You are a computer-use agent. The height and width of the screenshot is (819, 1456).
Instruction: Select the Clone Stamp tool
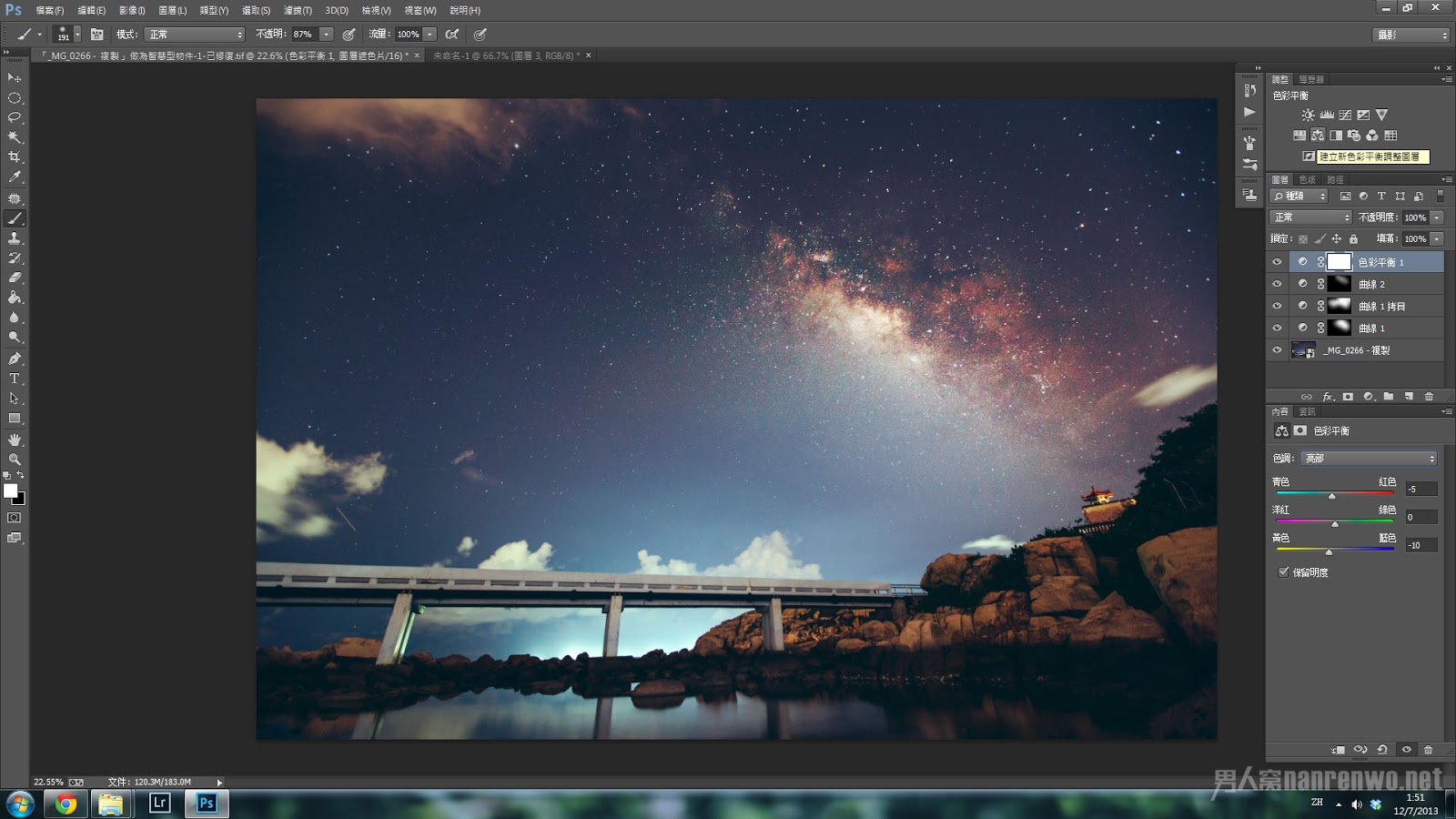pos(15,238)
